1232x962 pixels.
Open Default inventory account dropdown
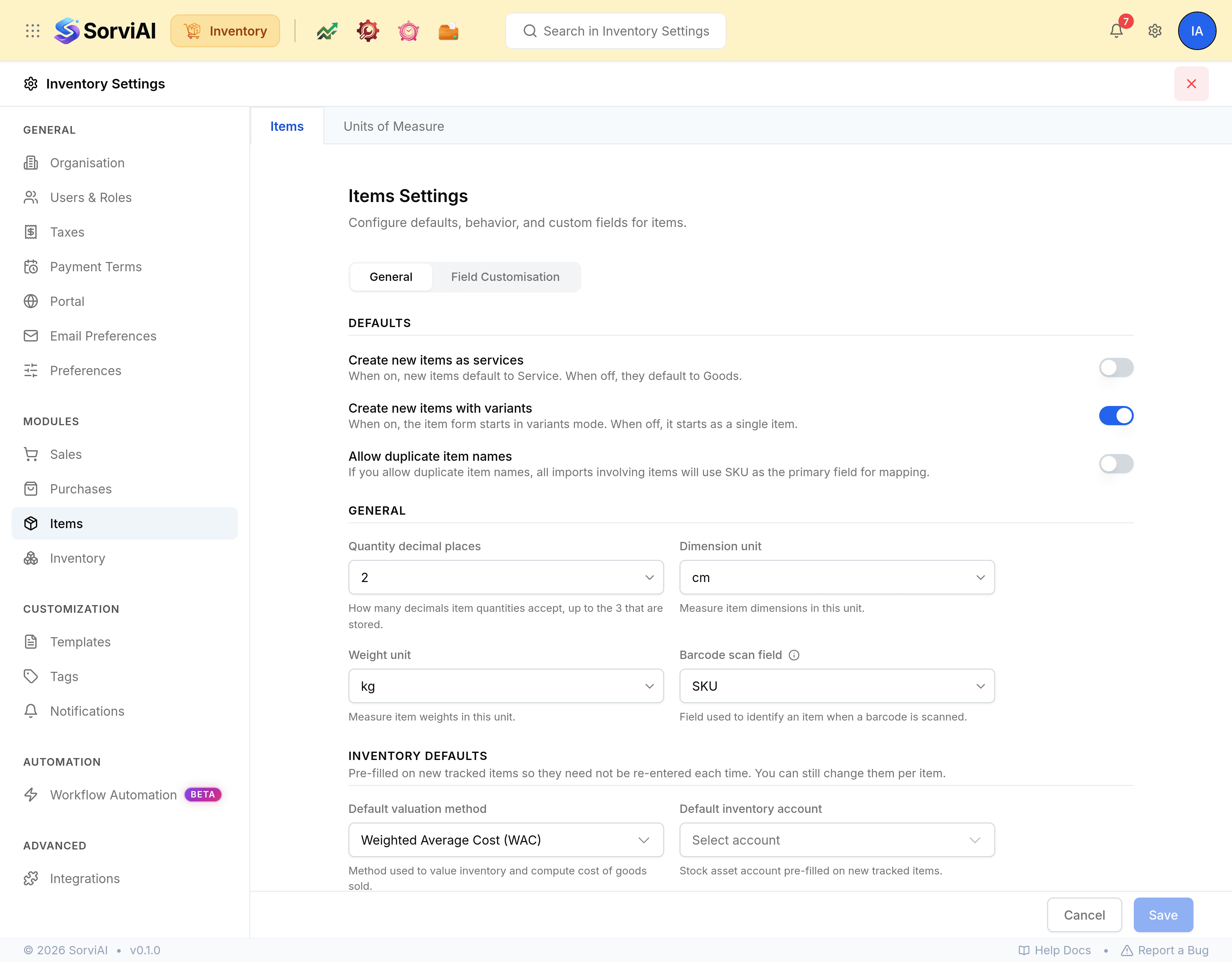836,840
